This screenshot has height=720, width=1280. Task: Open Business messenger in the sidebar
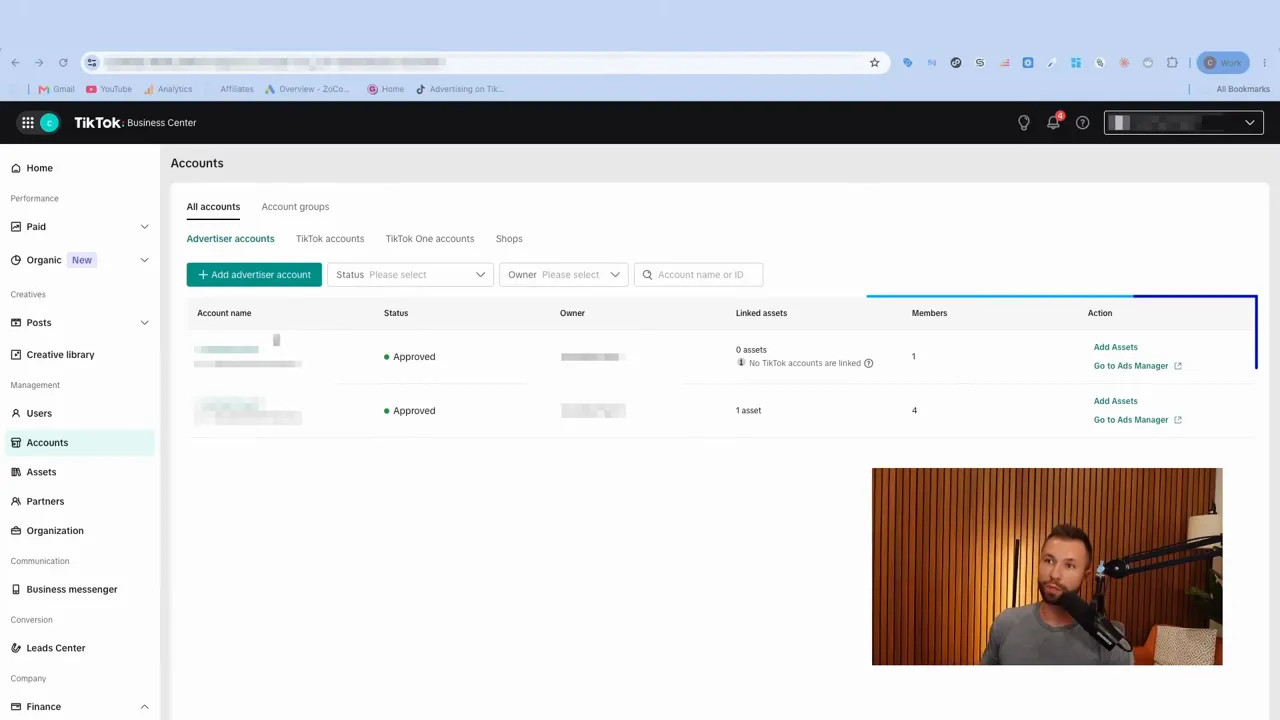click(x=80, y=589)
